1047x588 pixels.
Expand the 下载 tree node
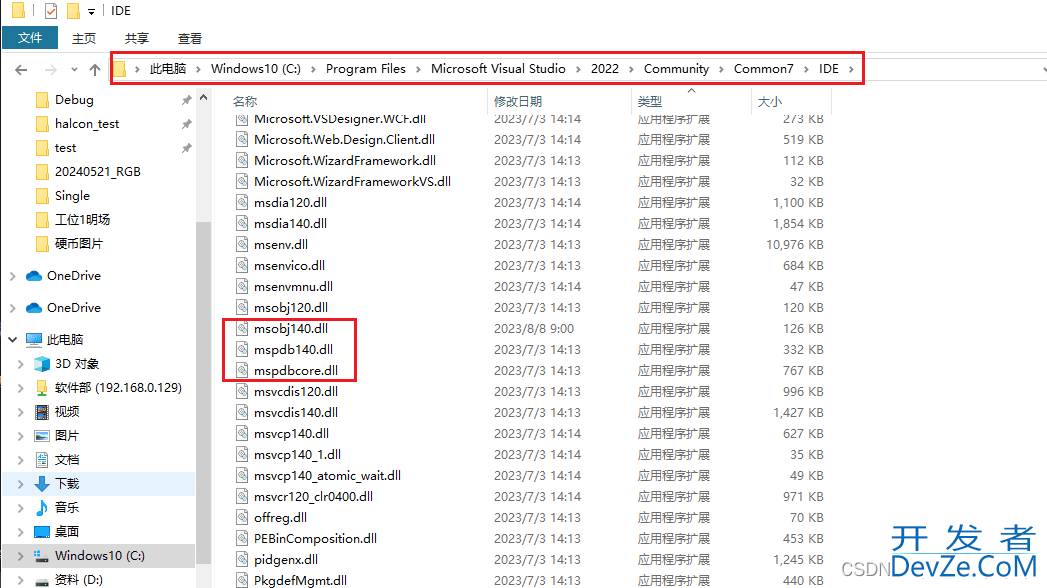point(21,484)
